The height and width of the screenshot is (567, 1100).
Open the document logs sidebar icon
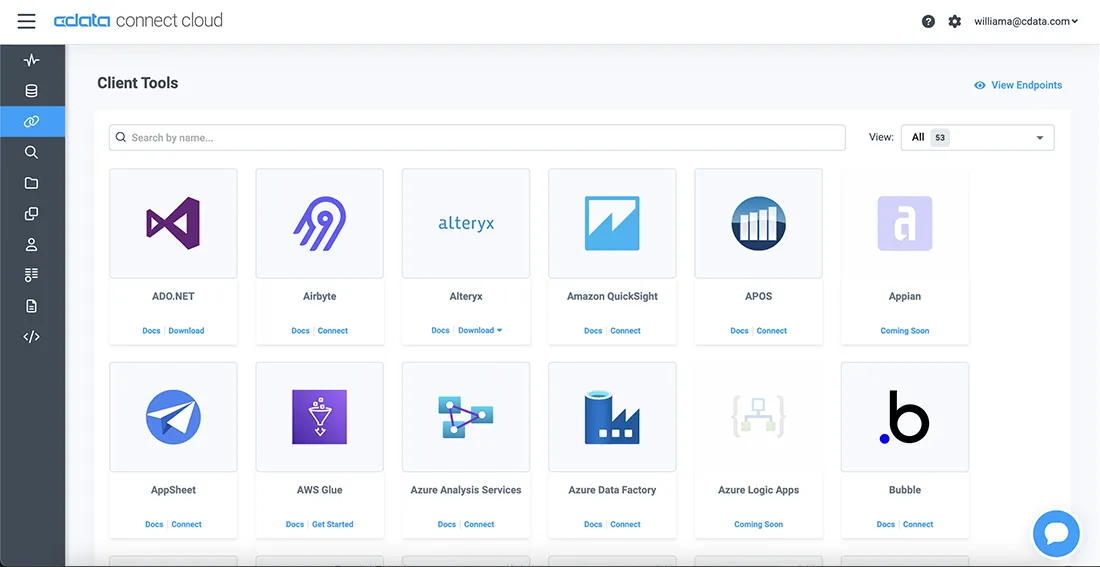pyautogui.click(x=32, y=306)
